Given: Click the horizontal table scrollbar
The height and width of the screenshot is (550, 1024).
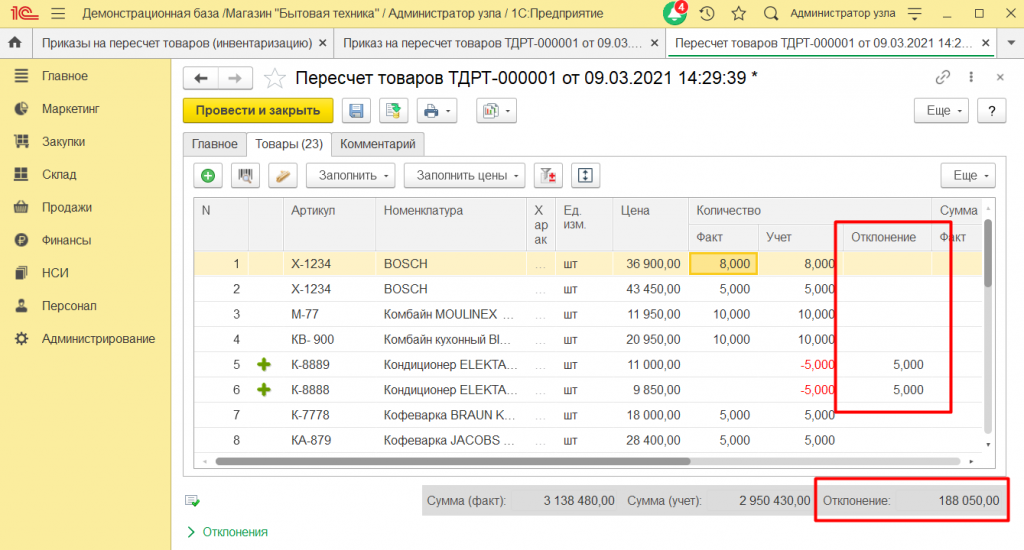Looking at the screenshot, I should pyautogui.click(x=453, y=461).
